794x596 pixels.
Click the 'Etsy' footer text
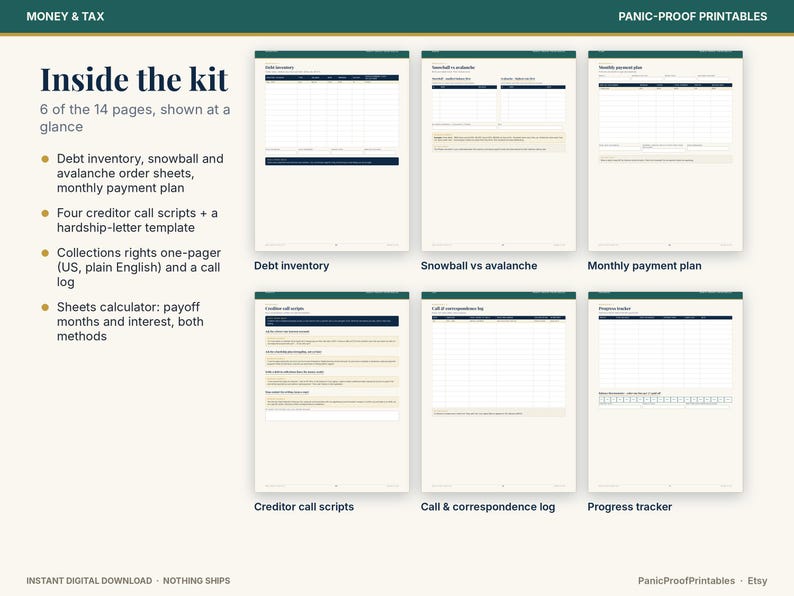click(x=757, y=581)
